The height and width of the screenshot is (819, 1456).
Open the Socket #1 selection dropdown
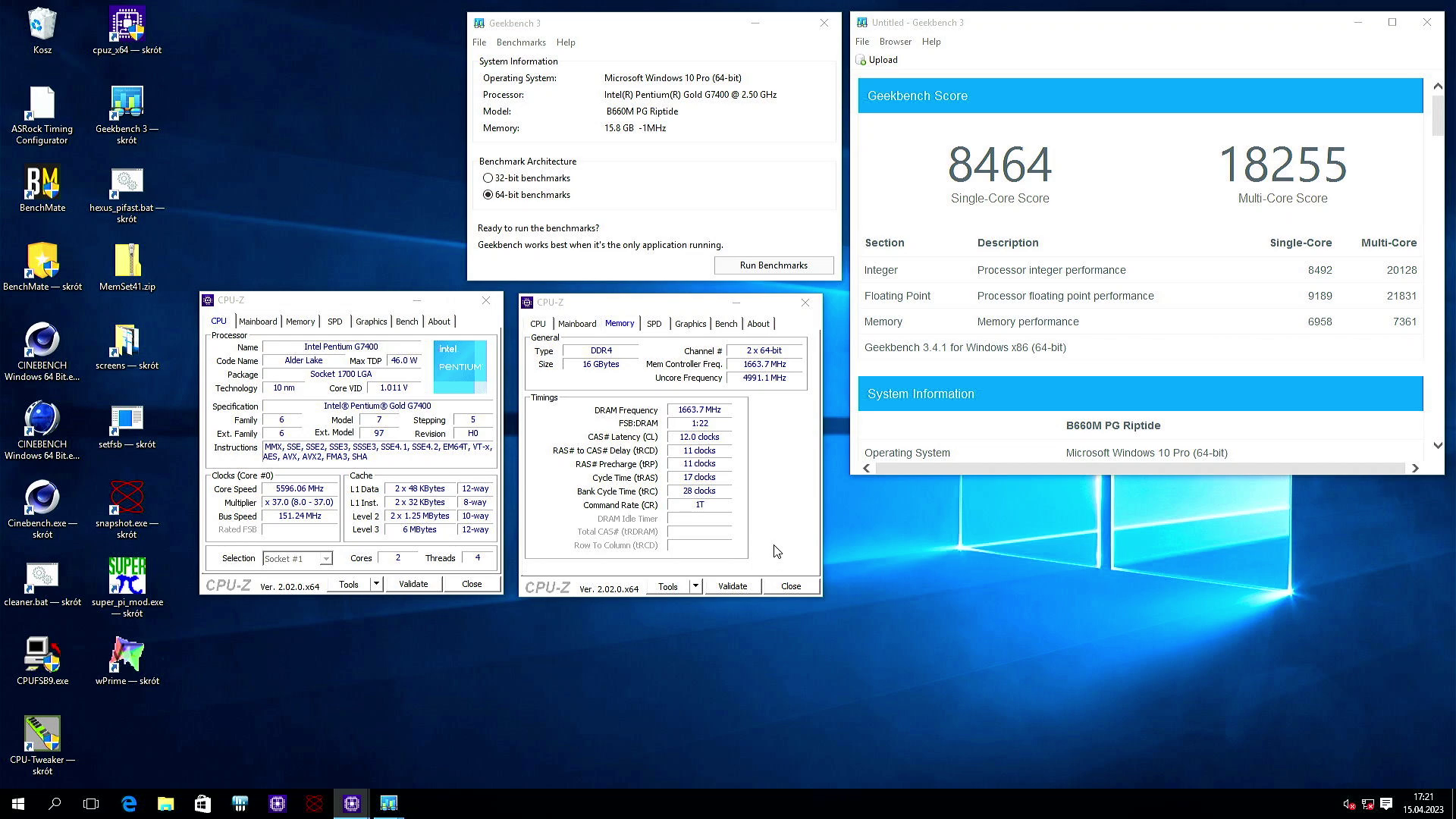pos(297,559)
